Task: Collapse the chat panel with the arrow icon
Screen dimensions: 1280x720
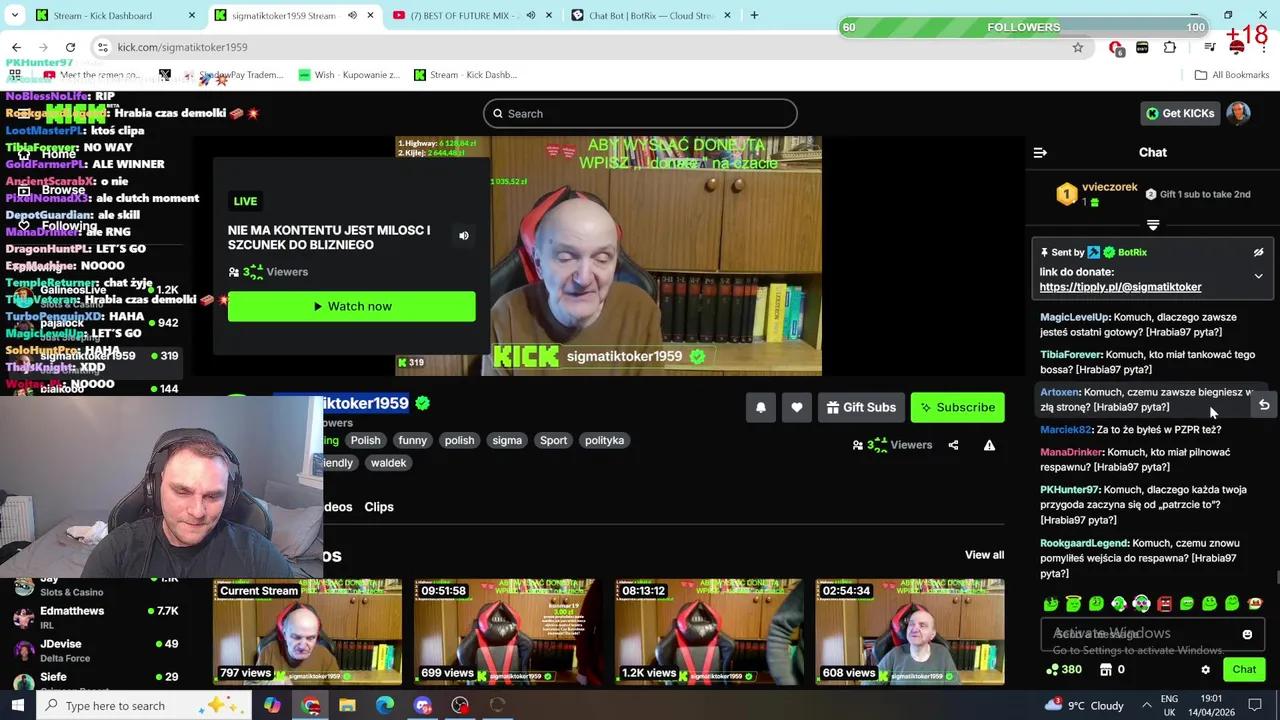Action: pyautogui.click(x=1040, y=152)
